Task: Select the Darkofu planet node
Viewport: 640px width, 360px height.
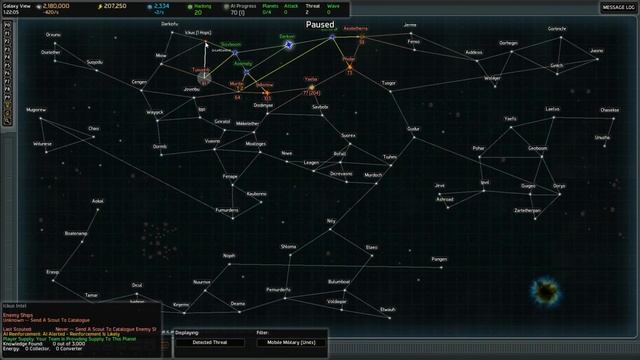Action: (172, 32)
